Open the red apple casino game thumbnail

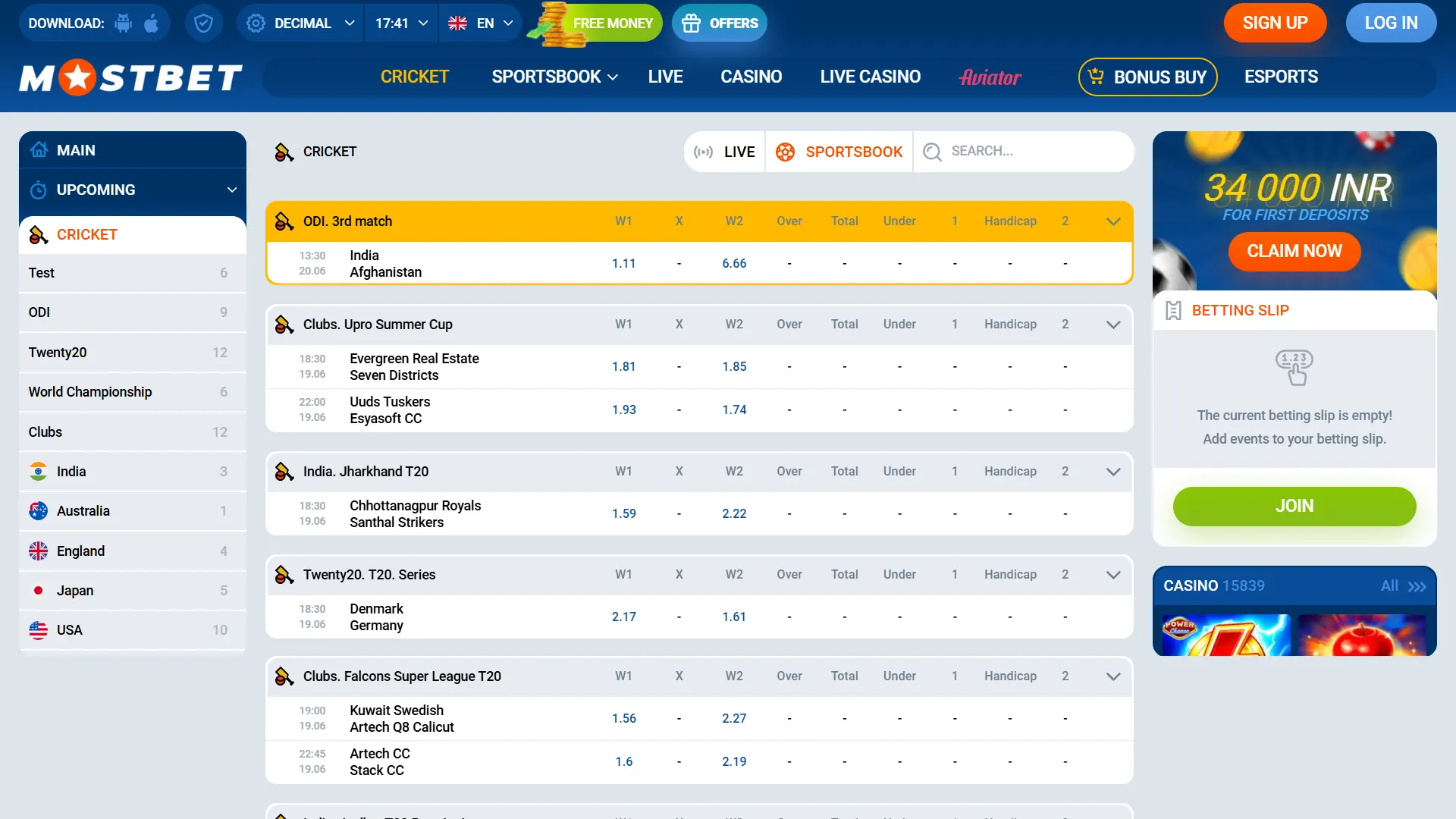coord(1362,635)
